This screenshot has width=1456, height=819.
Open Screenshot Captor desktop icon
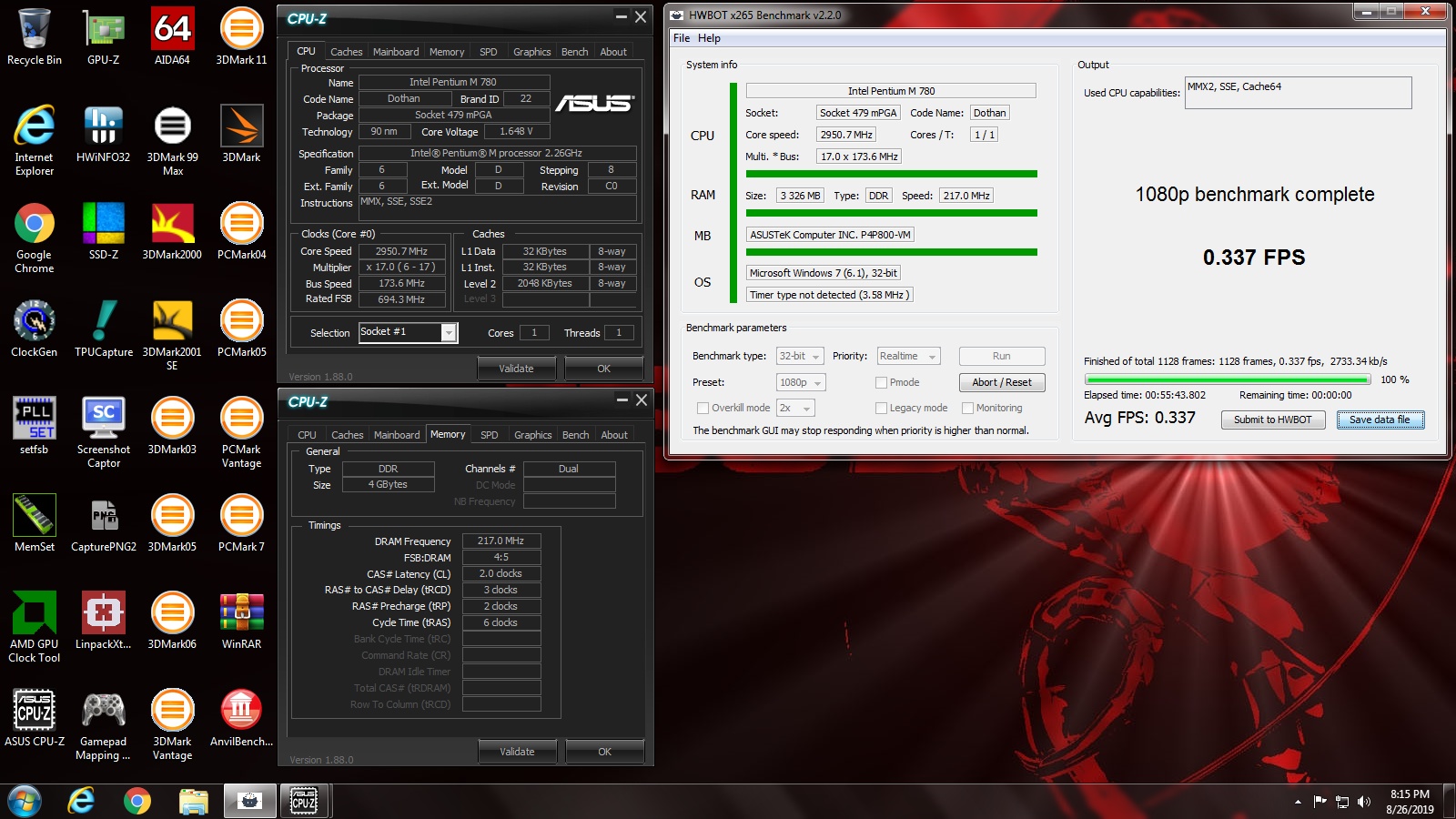tap(104, 433)
